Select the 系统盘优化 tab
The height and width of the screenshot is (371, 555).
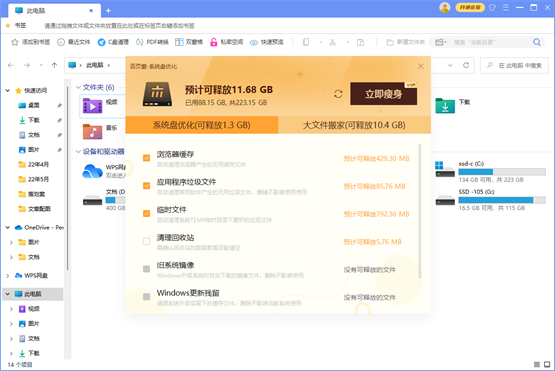tap(202, 125)
